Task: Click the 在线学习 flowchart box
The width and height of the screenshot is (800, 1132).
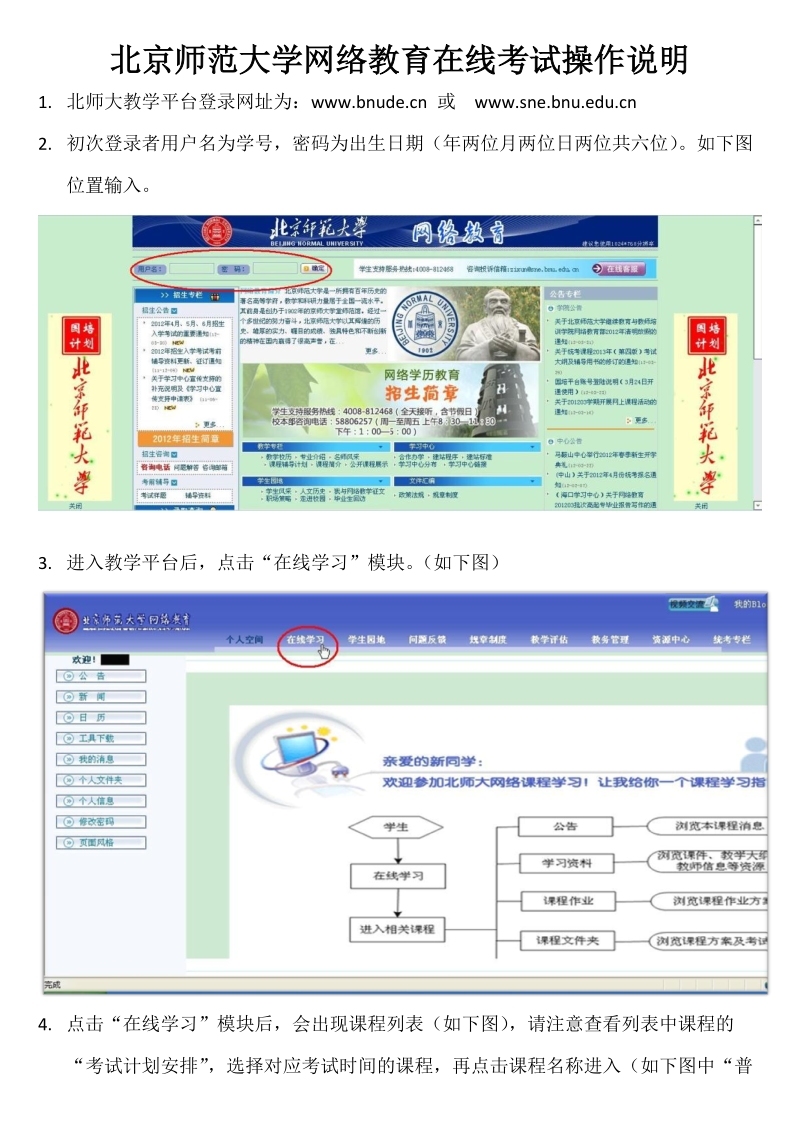Action: [398, 876]
